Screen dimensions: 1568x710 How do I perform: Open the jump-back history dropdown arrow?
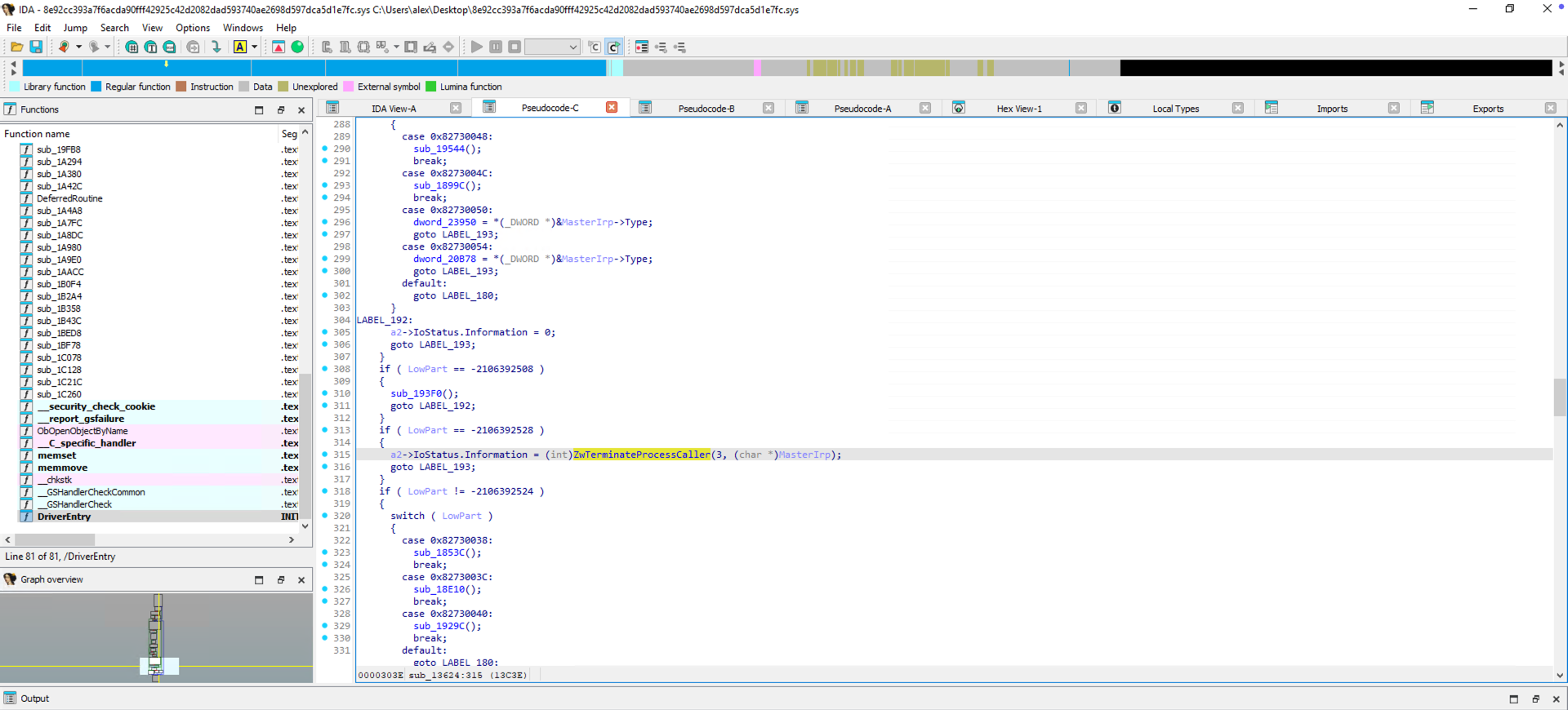point(78,47)
